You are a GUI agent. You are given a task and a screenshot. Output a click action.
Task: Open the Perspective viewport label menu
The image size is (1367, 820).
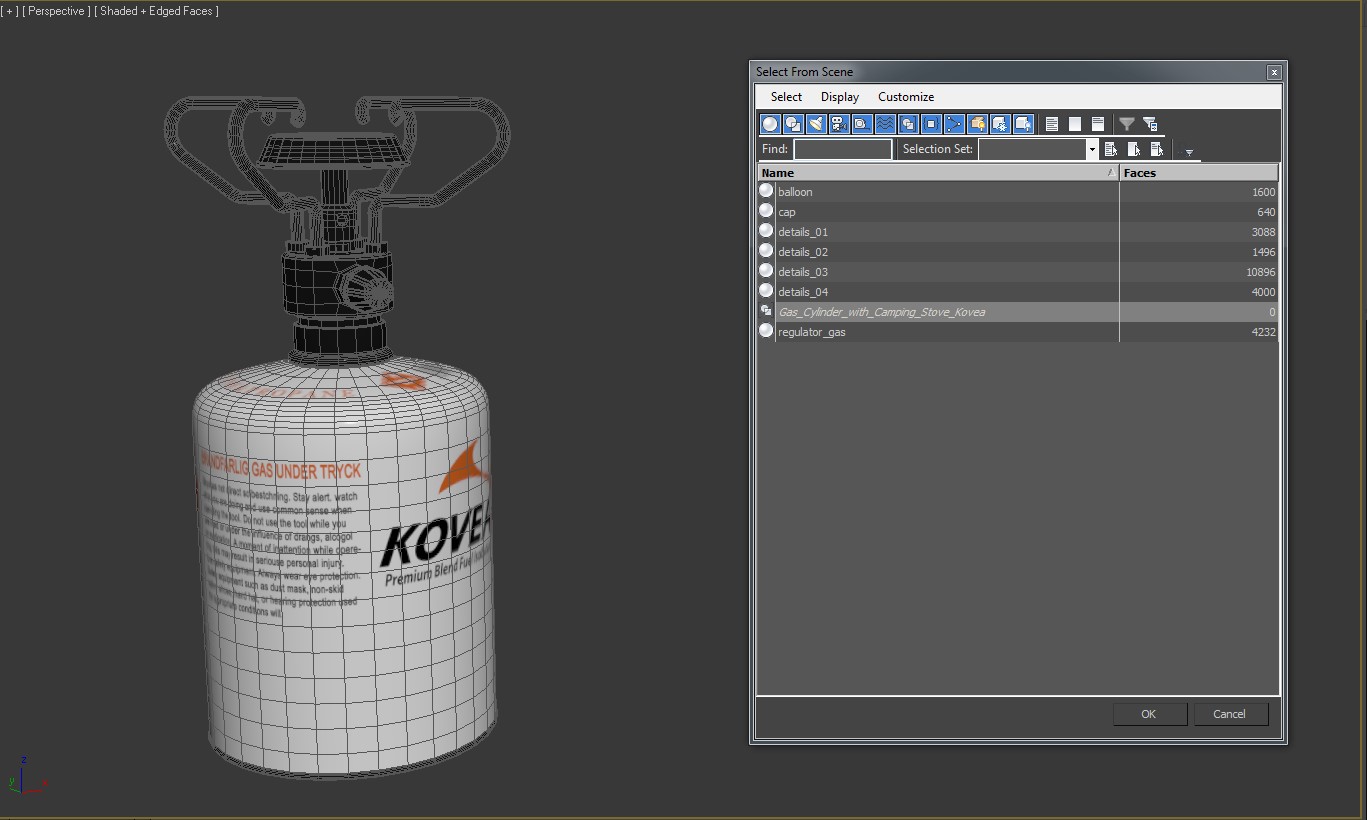coord(56,11)
